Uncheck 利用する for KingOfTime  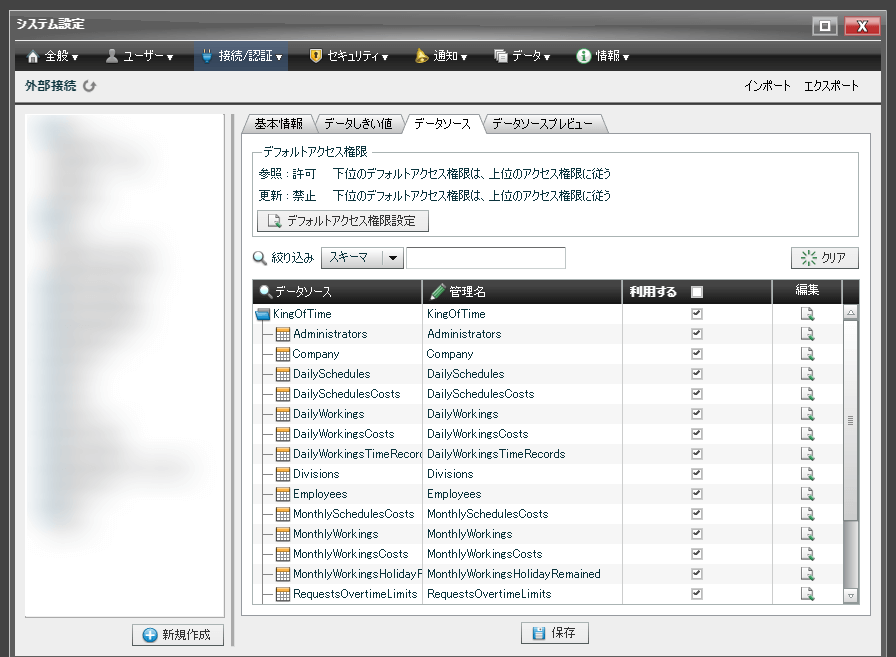697,314
